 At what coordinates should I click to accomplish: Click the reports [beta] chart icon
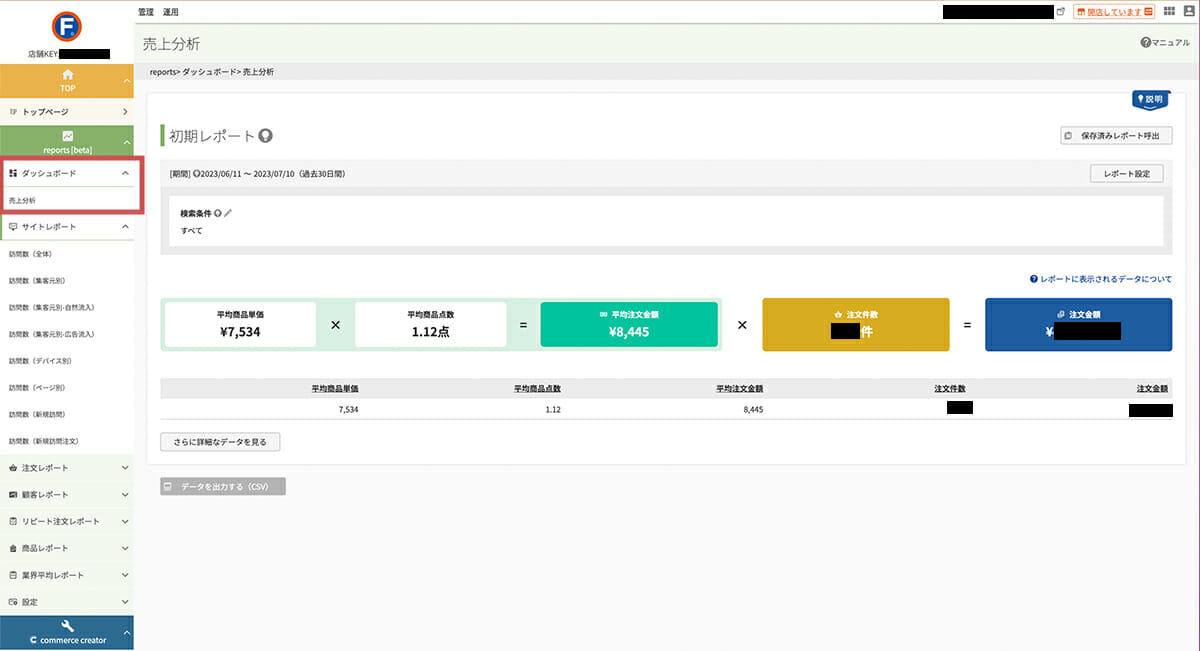[67, 136]
